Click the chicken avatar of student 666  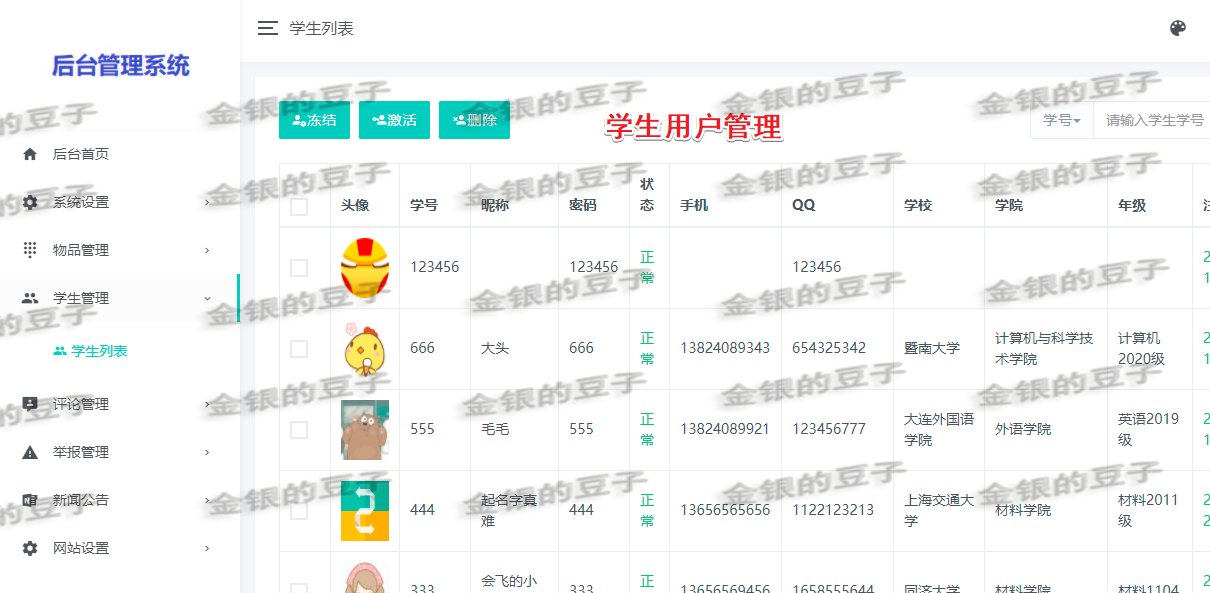(365, 348)
